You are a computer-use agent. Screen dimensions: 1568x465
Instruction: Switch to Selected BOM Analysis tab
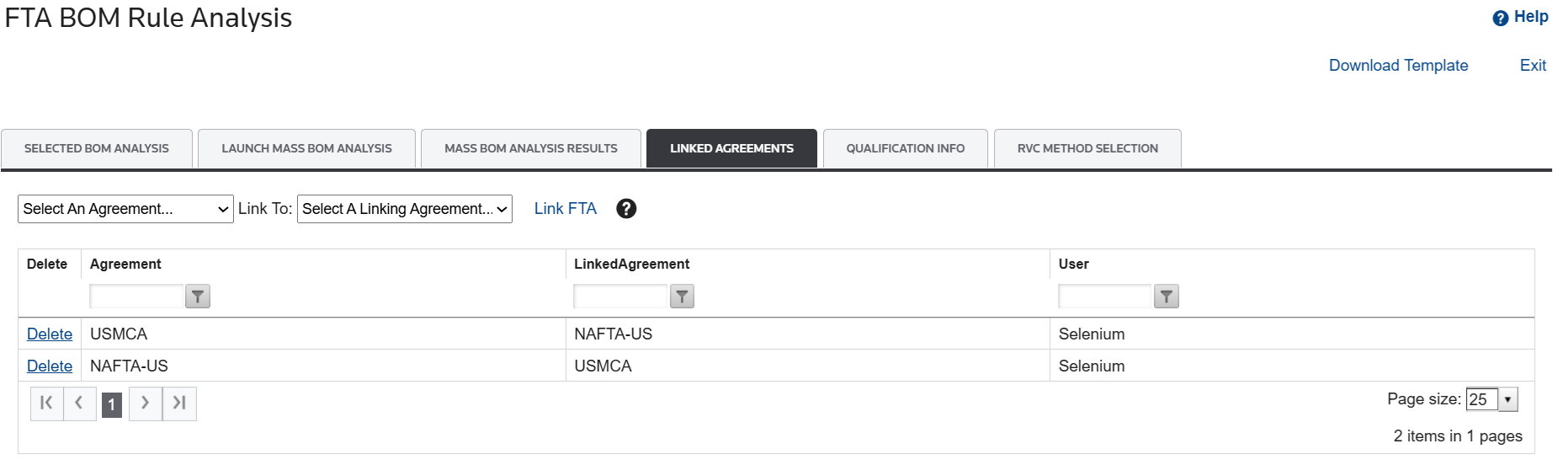click(x=97, y=148)
